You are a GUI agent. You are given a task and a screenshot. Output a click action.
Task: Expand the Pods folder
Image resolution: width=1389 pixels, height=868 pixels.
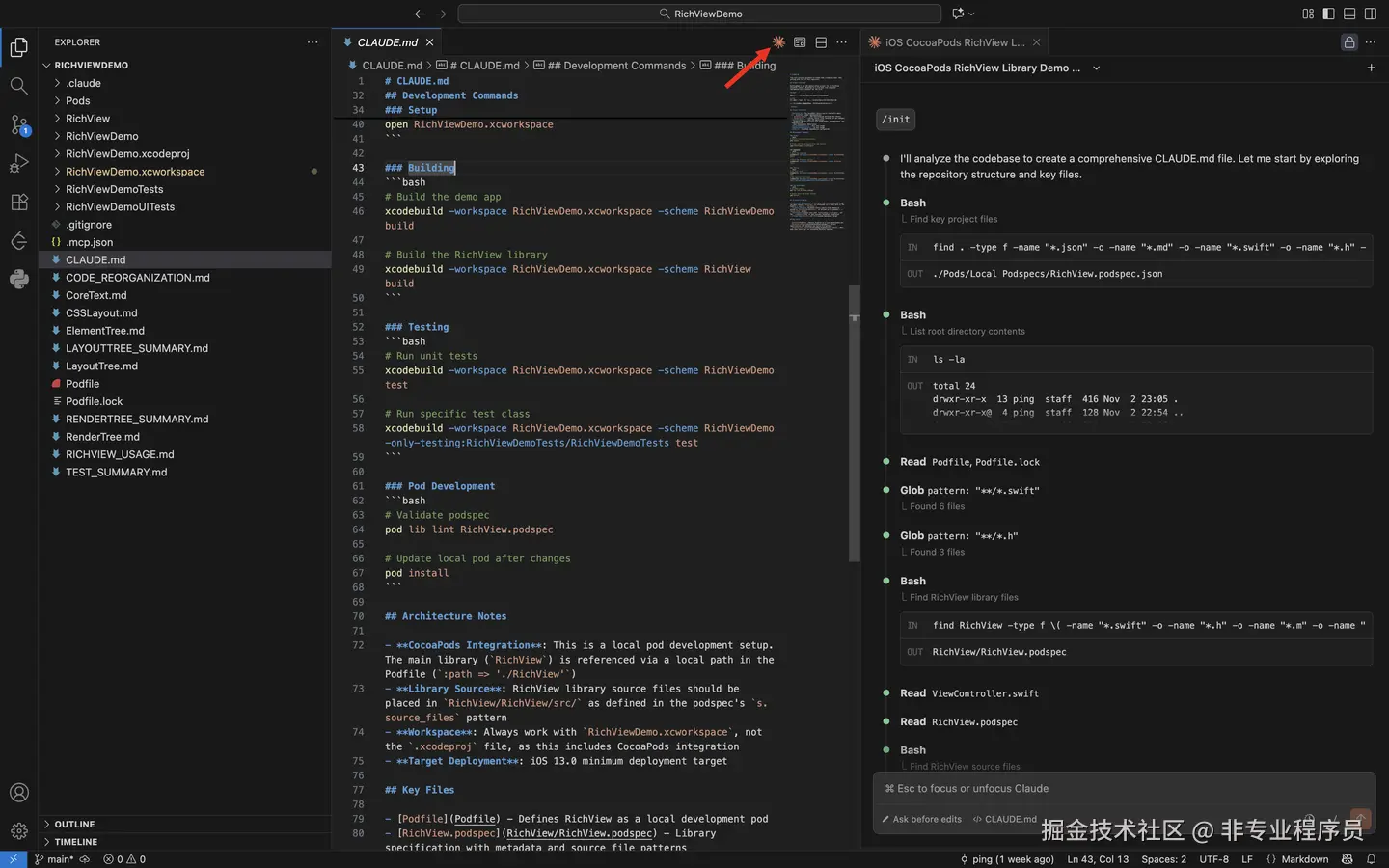point(184,100)
